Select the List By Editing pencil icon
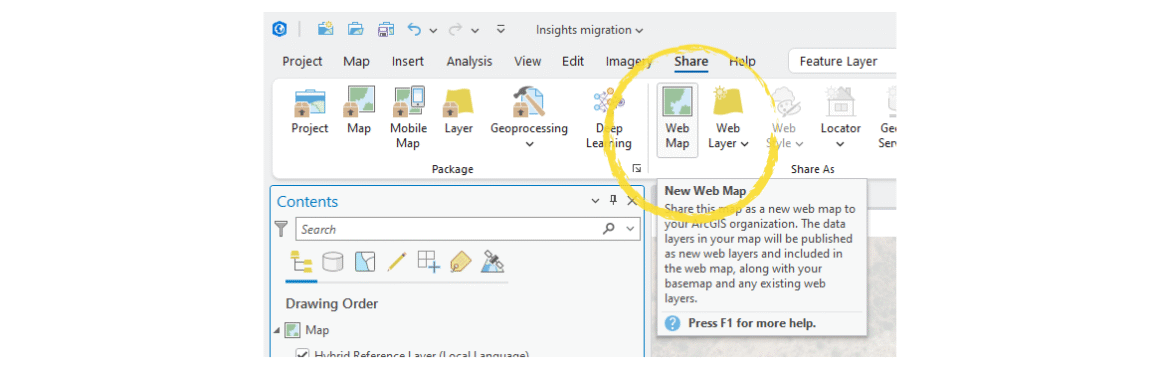The height and width of the screenshot is (370, 1160). [x=397, y=261]
